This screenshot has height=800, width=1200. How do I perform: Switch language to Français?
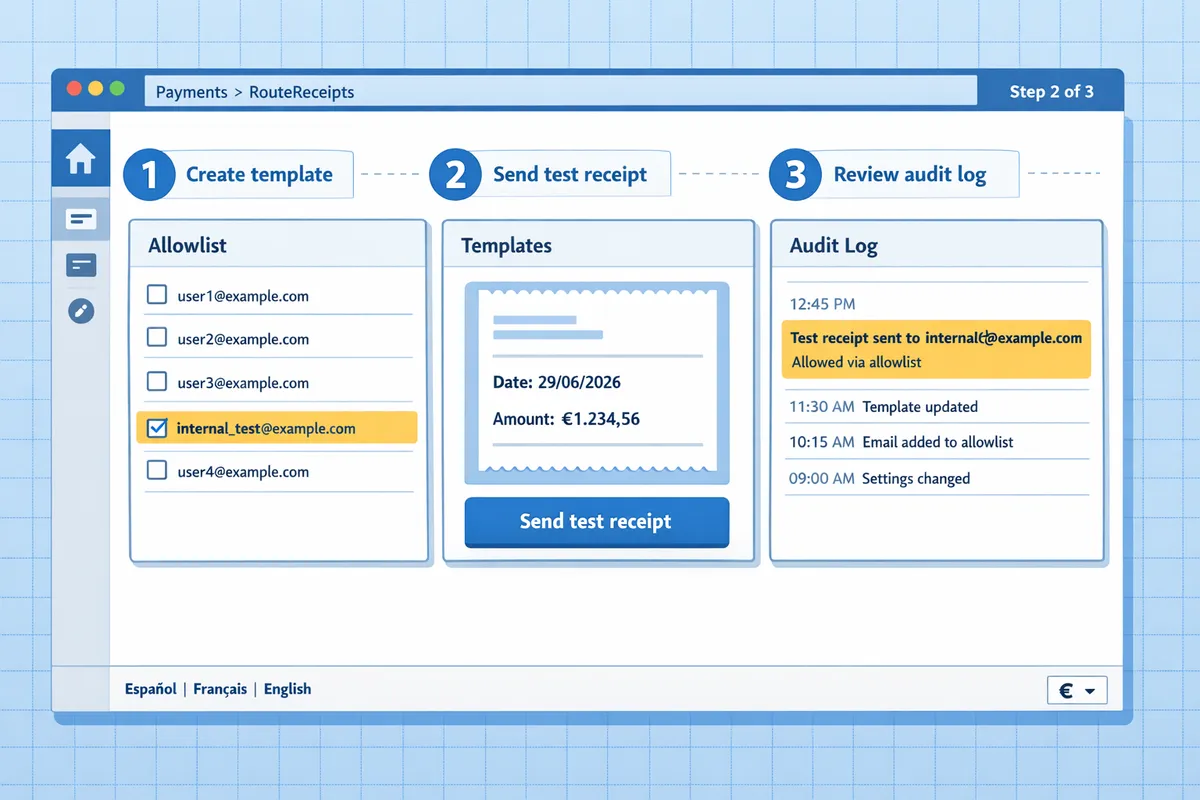222,689
